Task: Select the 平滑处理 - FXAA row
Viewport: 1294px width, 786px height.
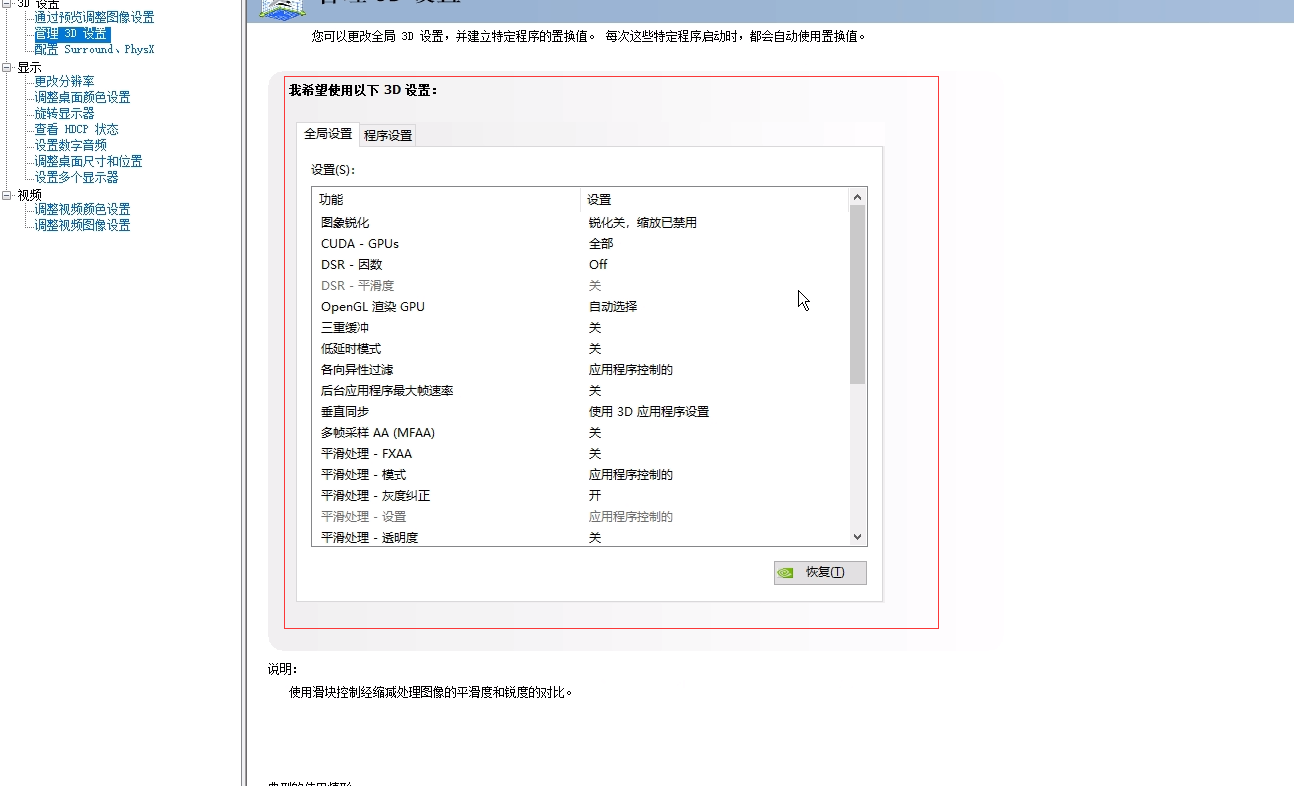Action: pyautogui.click(x=580, y=454)
